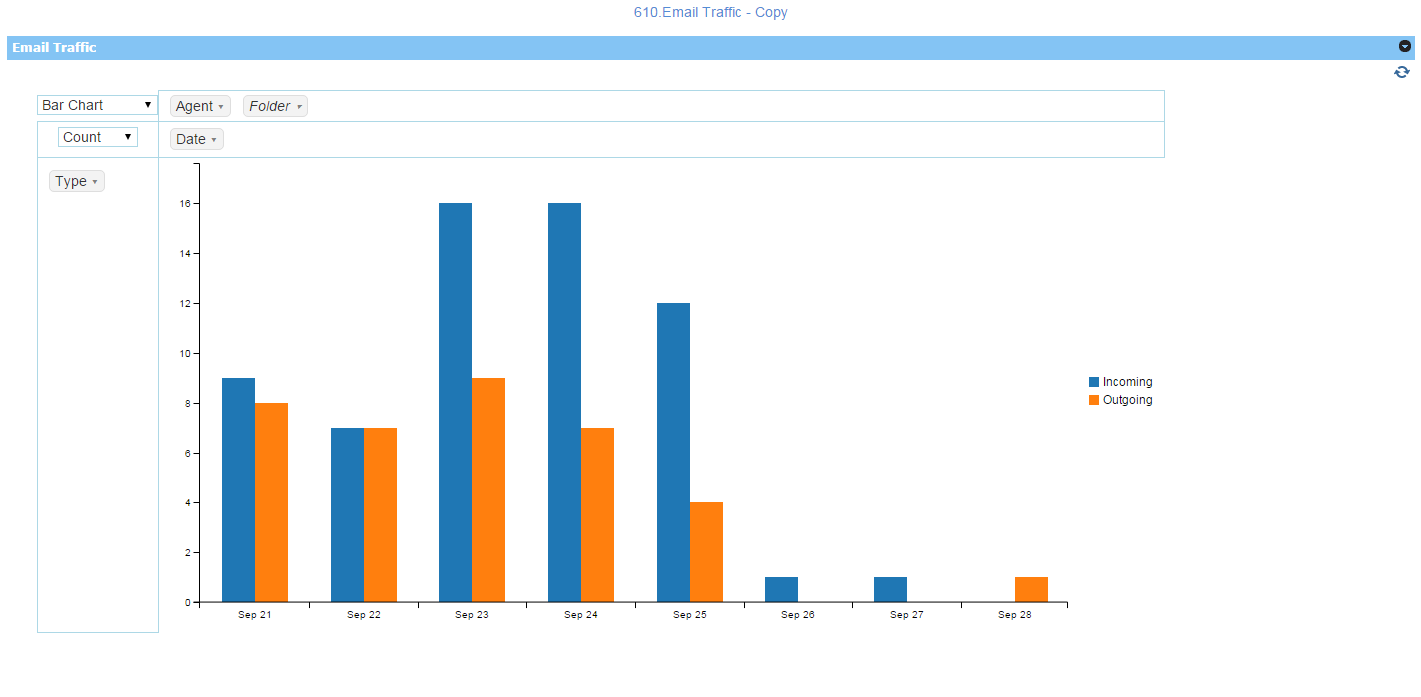Open the Agent attribute filter arrow

pyautogui.click(x=220, y=107)
